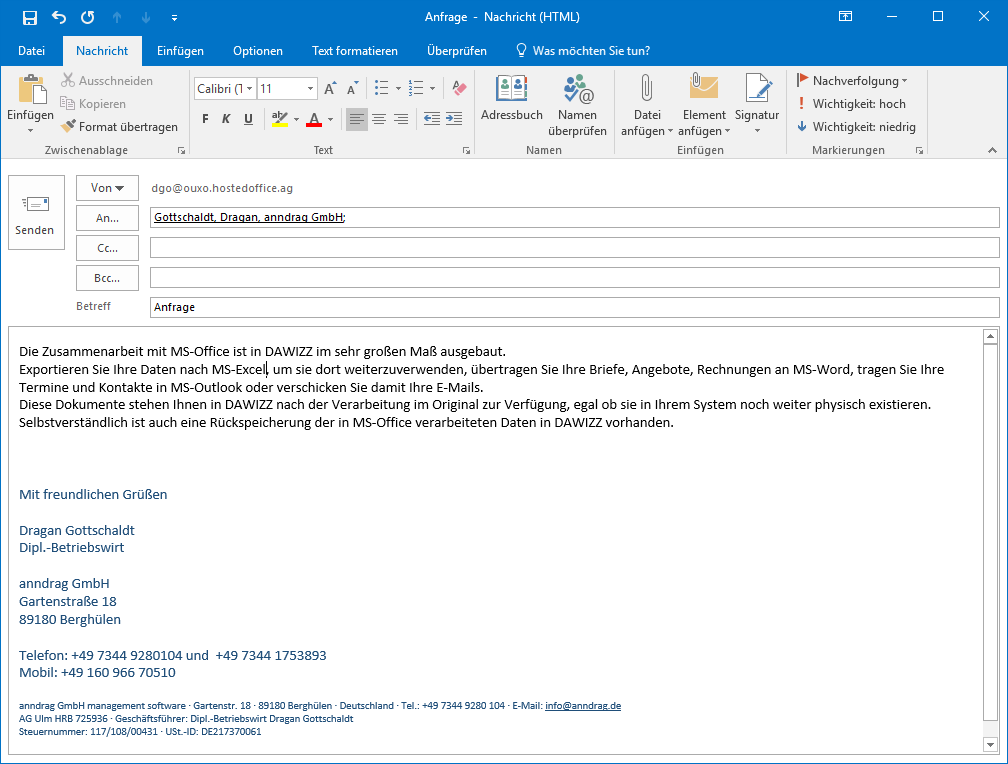The height and width of the screenshot is (764, 1008).
Task: Click the Einfügen paste clipboard icon
Action: pyautogui.click(x=30, y=90)
